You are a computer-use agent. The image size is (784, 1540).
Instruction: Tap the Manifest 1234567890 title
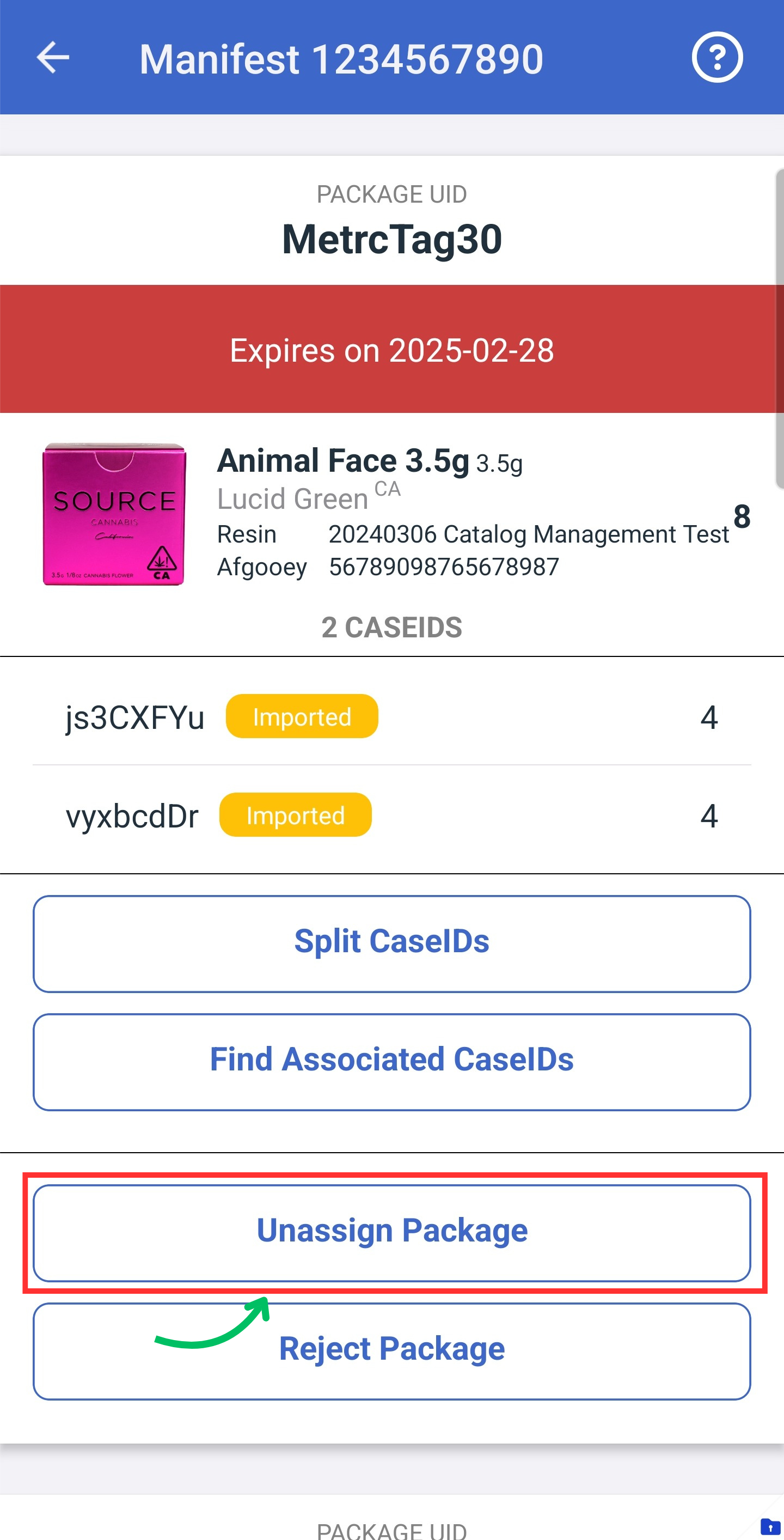click(341, 59)
